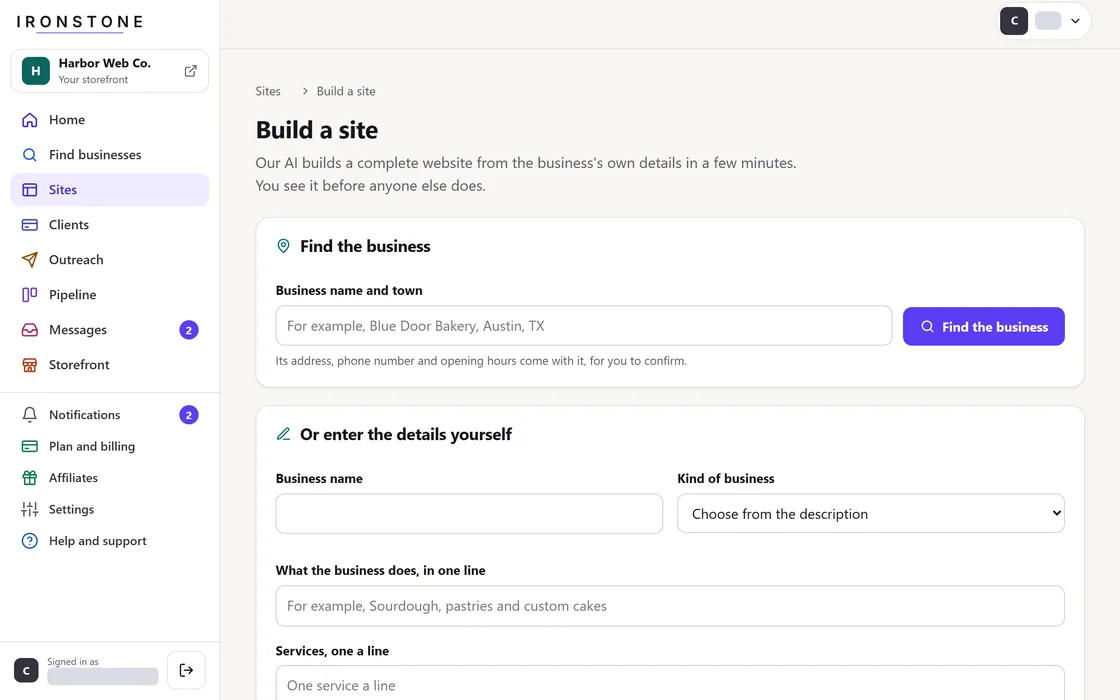Open Settings page
The image size is (1120, 700).
pos(110,509)
